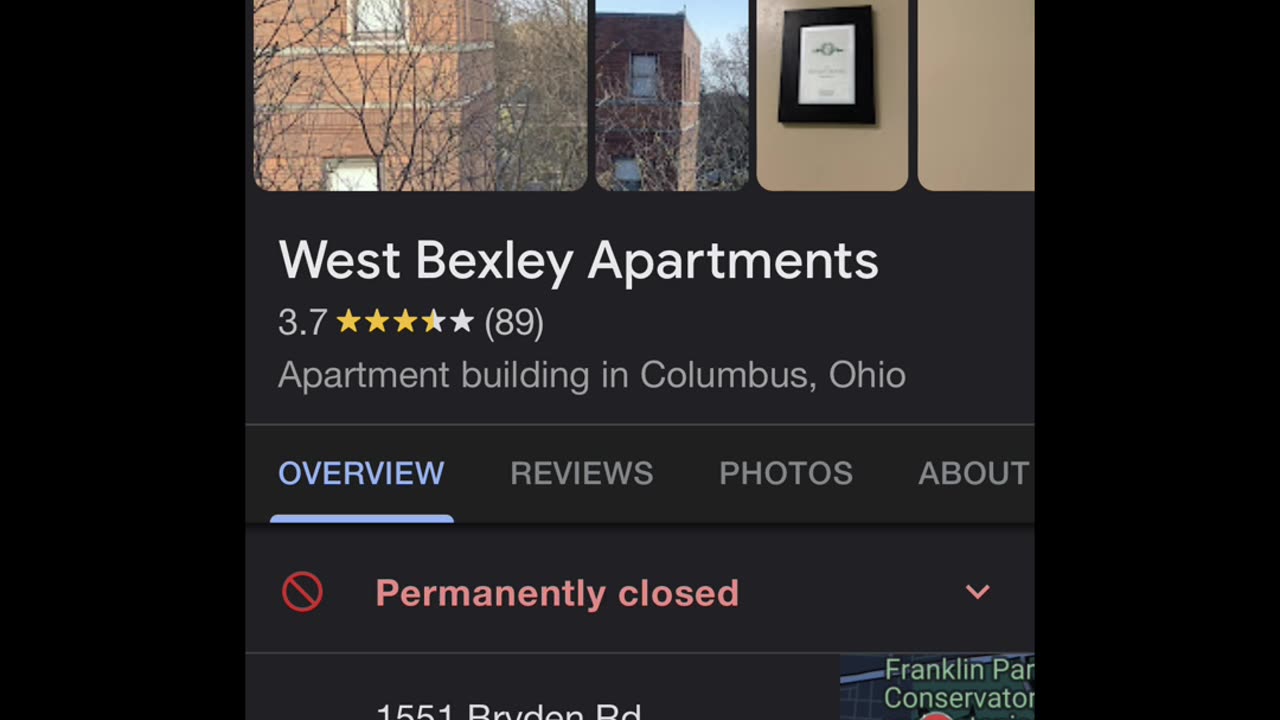Image resolution: width=1280 pixels, height=720 pixels.
Task: Open the Permanently closed status row
Action: tap(640, 592)
